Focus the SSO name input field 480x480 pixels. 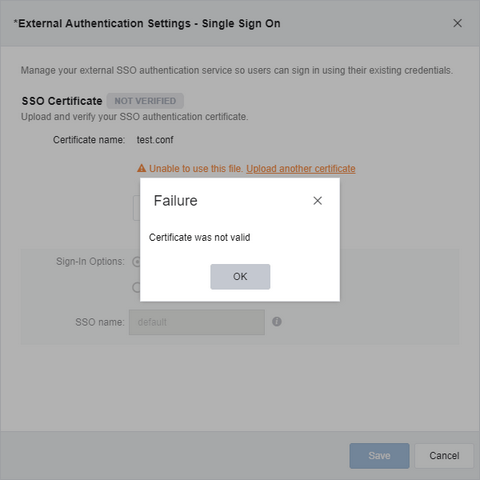click(x=197, y=322)
